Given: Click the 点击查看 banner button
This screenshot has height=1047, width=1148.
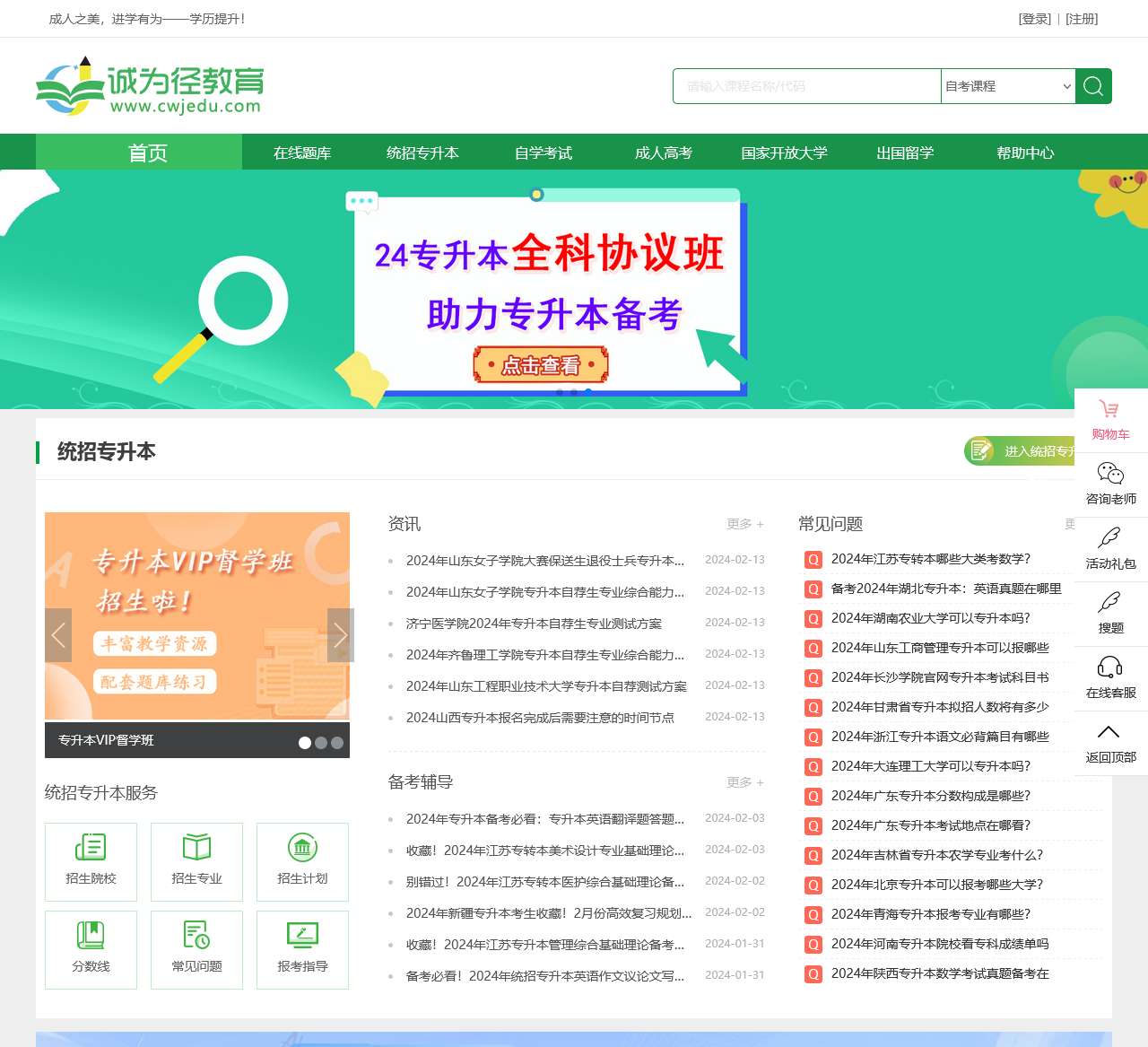Looking at the screenshot, I should click(541, 365).
